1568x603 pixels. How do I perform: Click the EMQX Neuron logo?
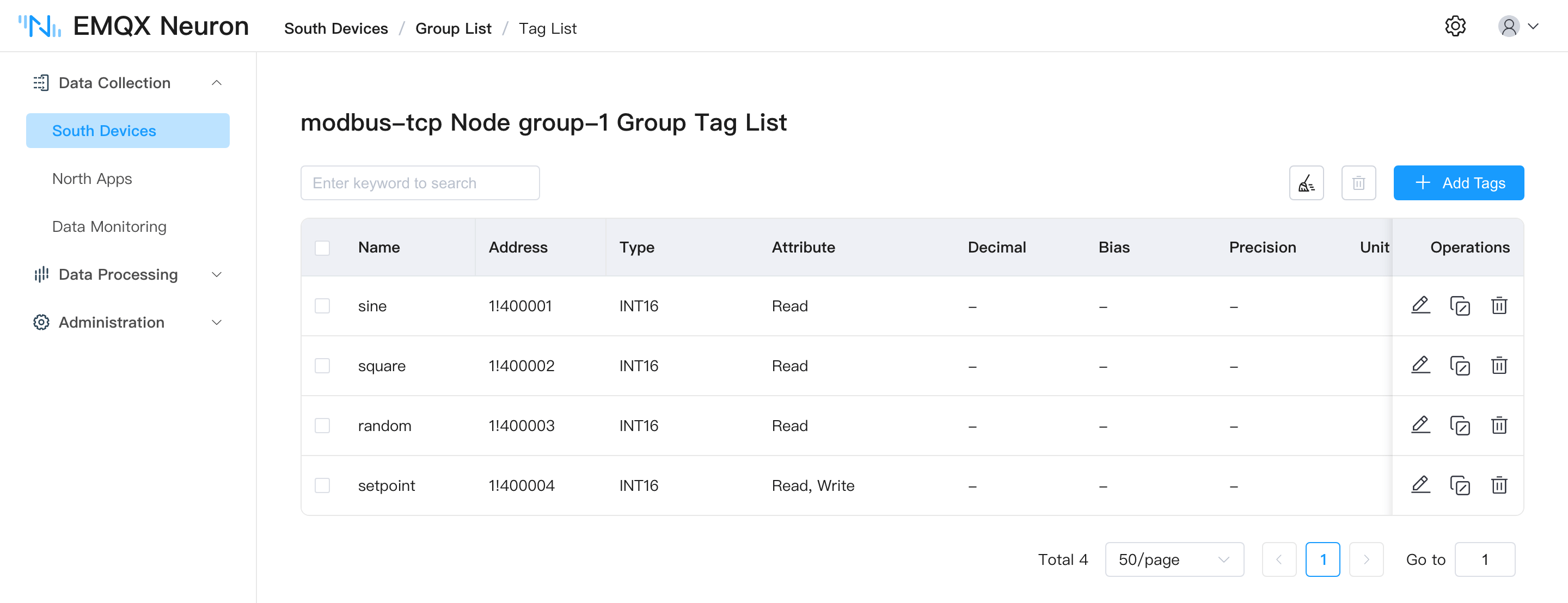(133, 26)
